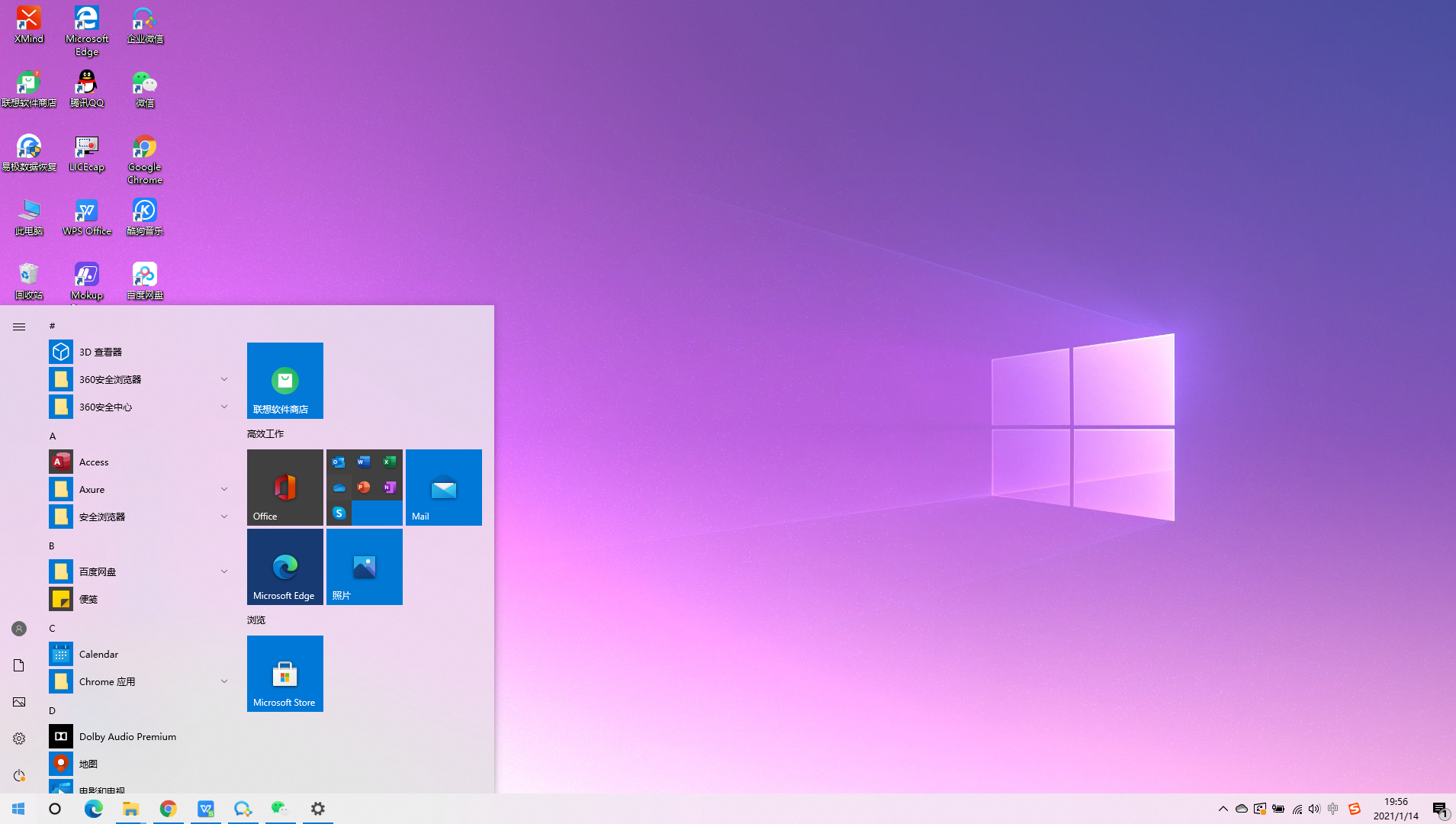1456x824 pixels.
Task: Open user account icon in Start rail
Action: tap(19, 629)
